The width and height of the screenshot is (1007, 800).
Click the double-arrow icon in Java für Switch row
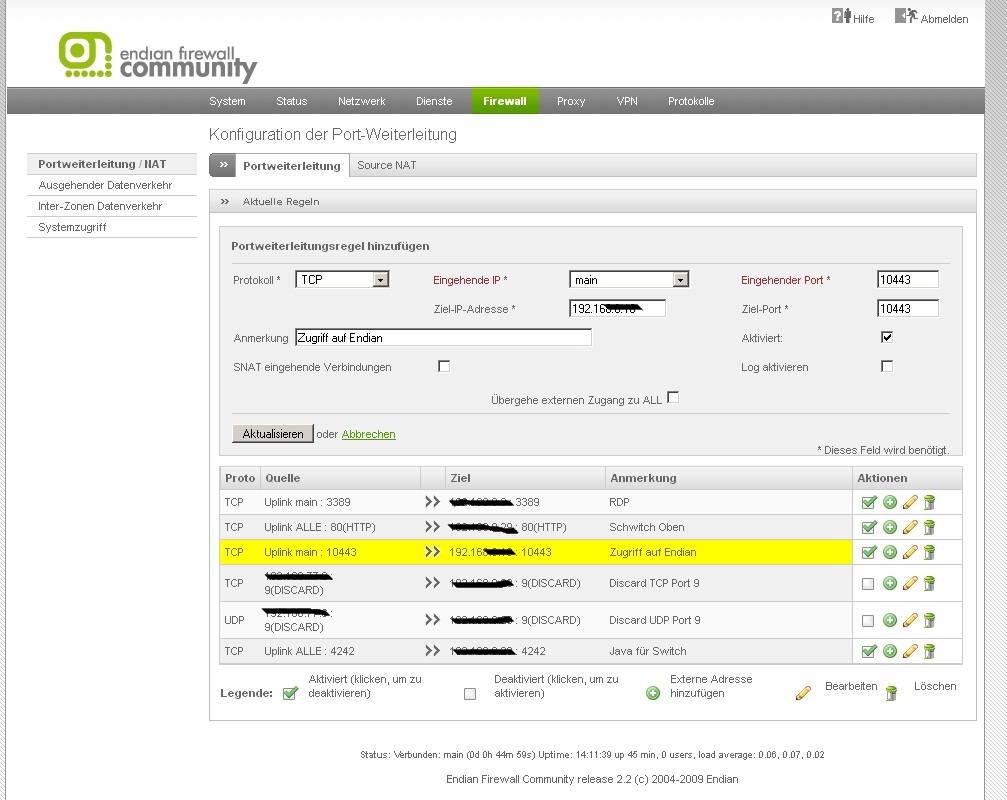click(432, 650)
